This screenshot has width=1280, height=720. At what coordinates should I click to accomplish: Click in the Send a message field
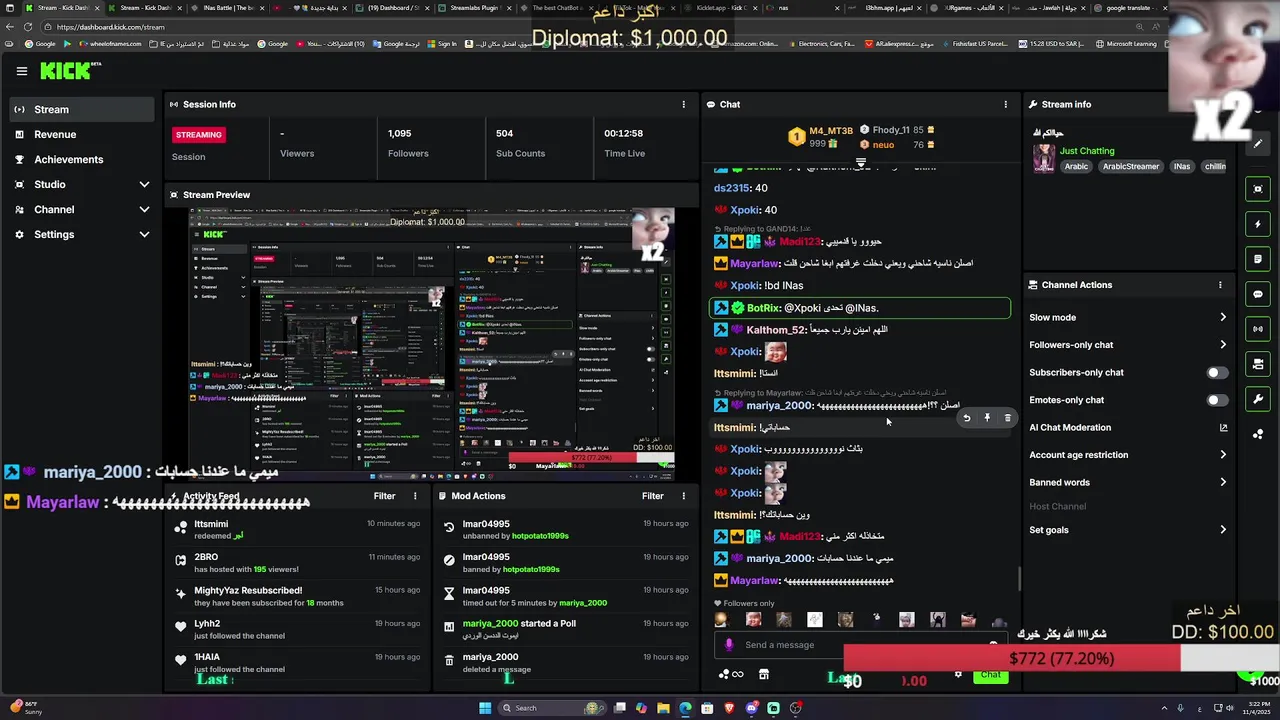860,645
